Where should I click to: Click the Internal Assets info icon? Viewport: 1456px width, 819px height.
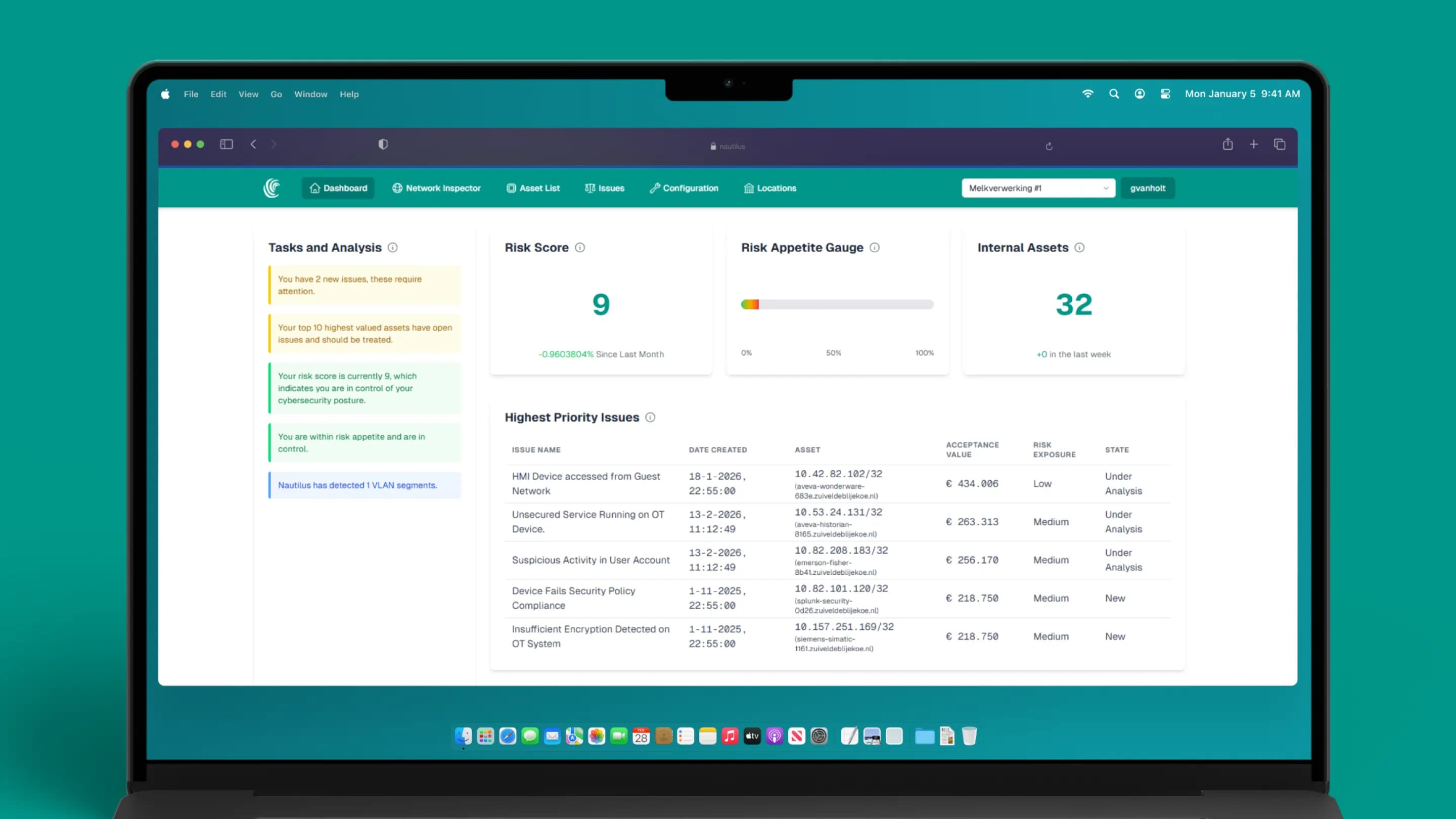[1079, 248]
